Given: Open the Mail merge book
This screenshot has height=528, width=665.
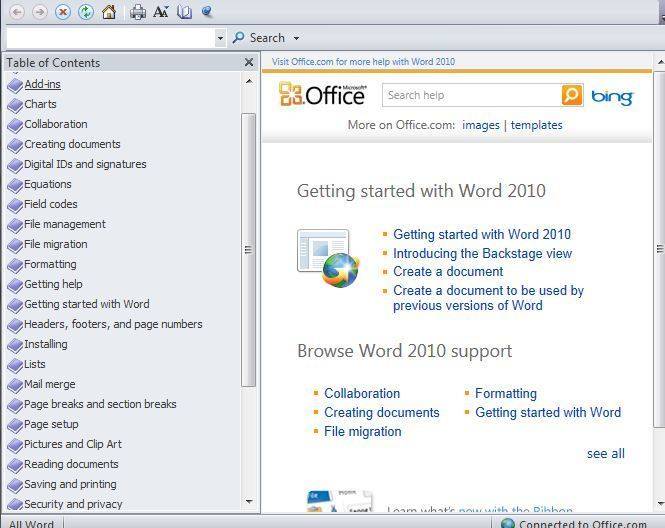Looking at the screenshot, I should pyautogui.click(x=50, y=384).
